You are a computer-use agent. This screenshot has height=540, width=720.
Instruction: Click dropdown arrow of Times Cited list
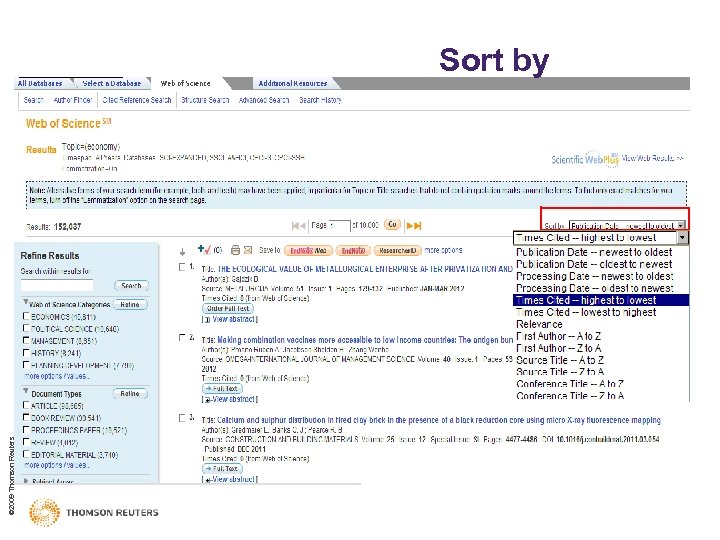[683, 237]
